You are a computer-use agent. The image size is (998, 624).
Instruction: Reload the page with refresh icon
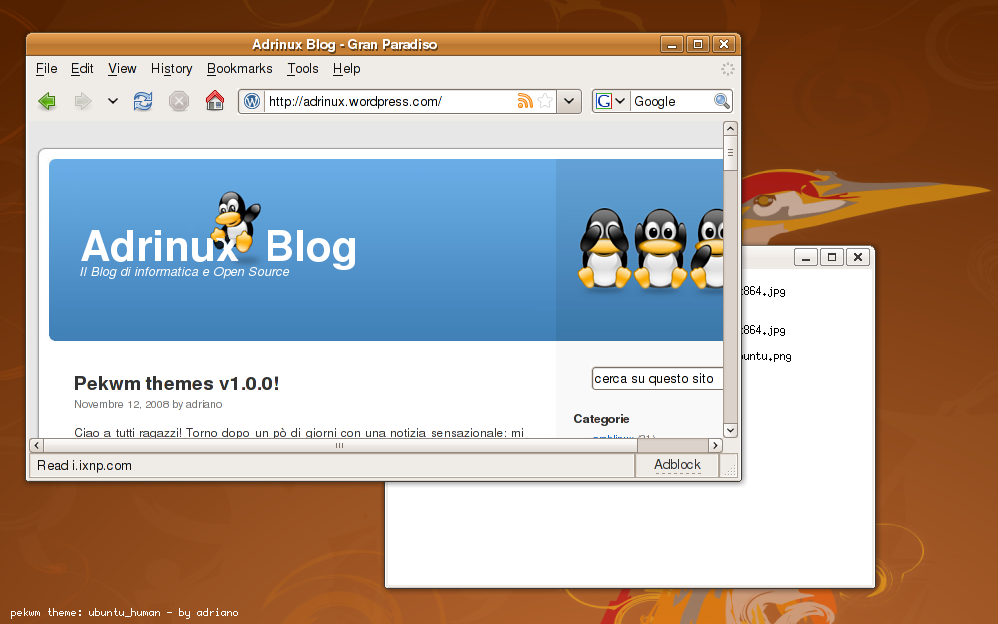143,101
